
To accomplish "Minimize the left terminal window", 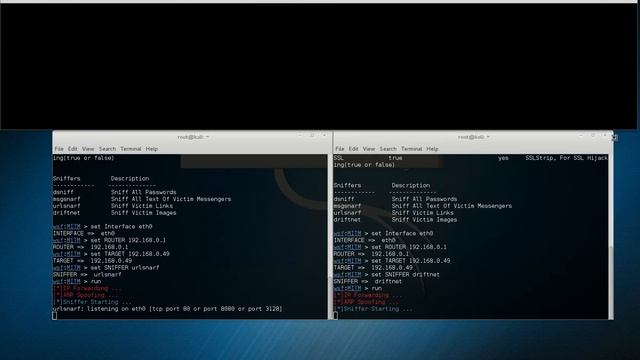I will 300,136.
